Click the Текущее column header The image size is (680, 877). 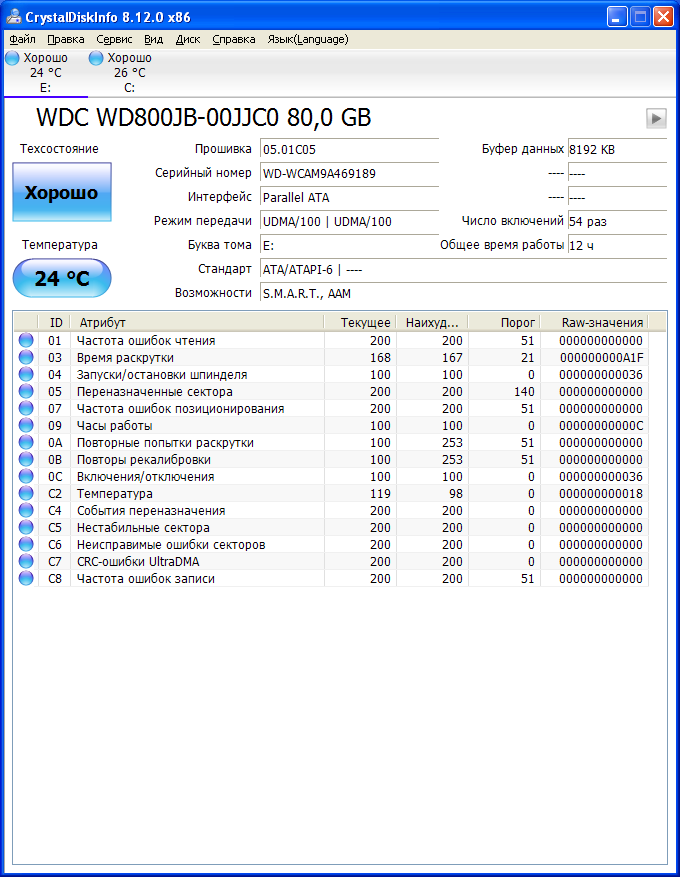pyautogui.click(x=360, y=322)
